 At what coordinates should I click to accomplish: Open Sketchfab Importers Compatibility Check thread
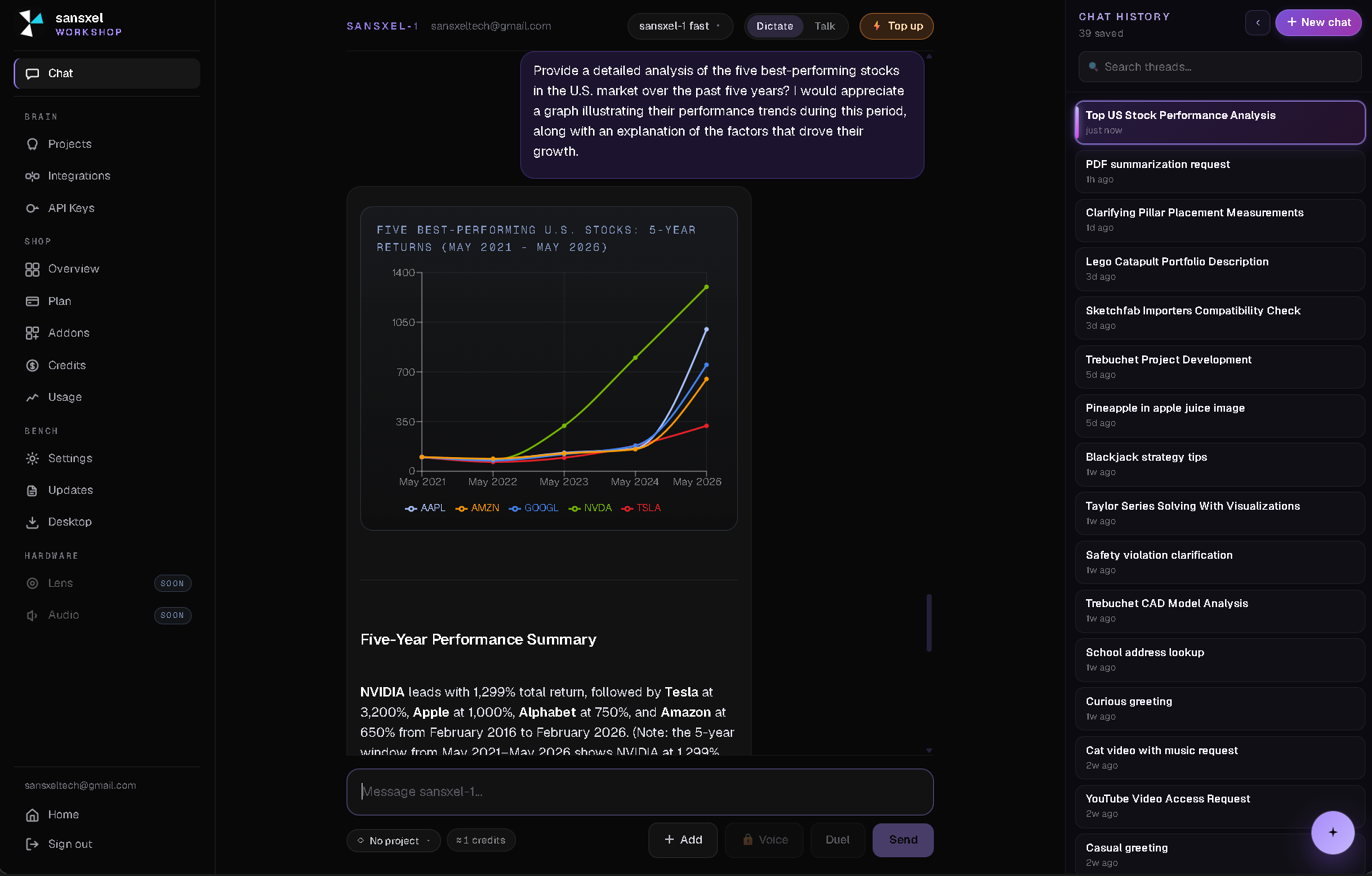pyautogui.click(x=1220, y=318)
